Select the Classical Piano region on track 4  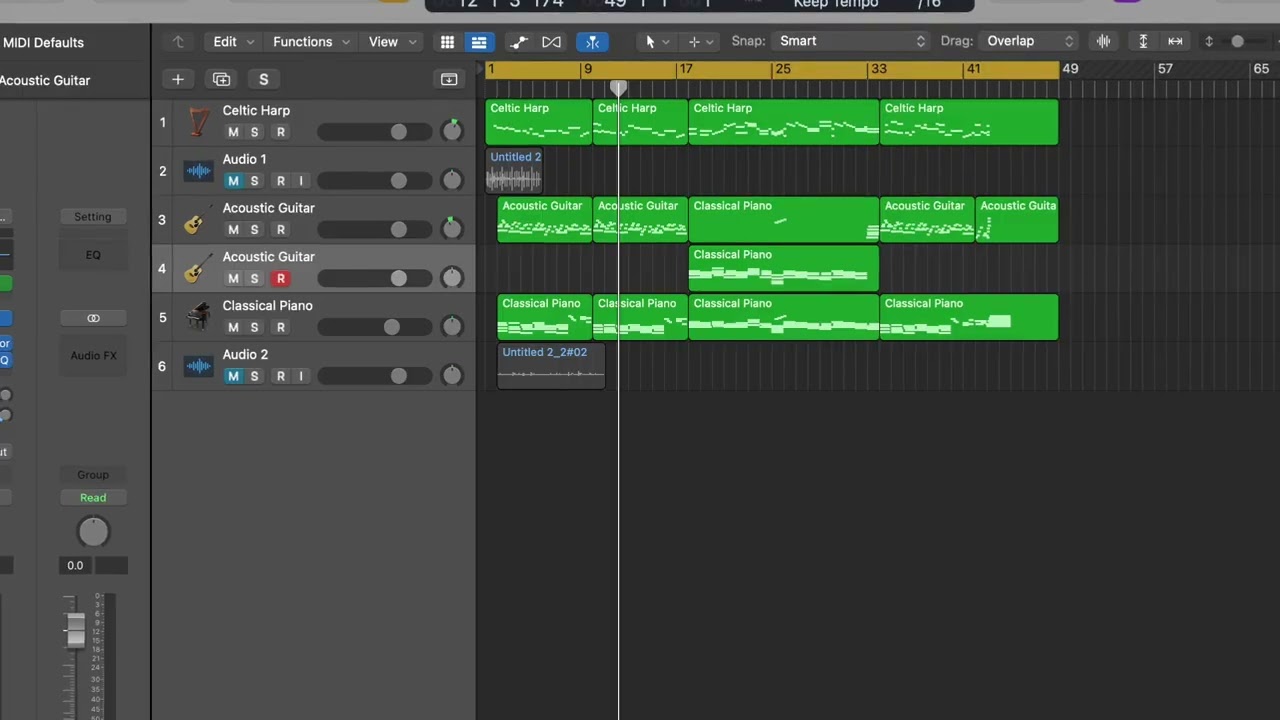coord(784,269)
